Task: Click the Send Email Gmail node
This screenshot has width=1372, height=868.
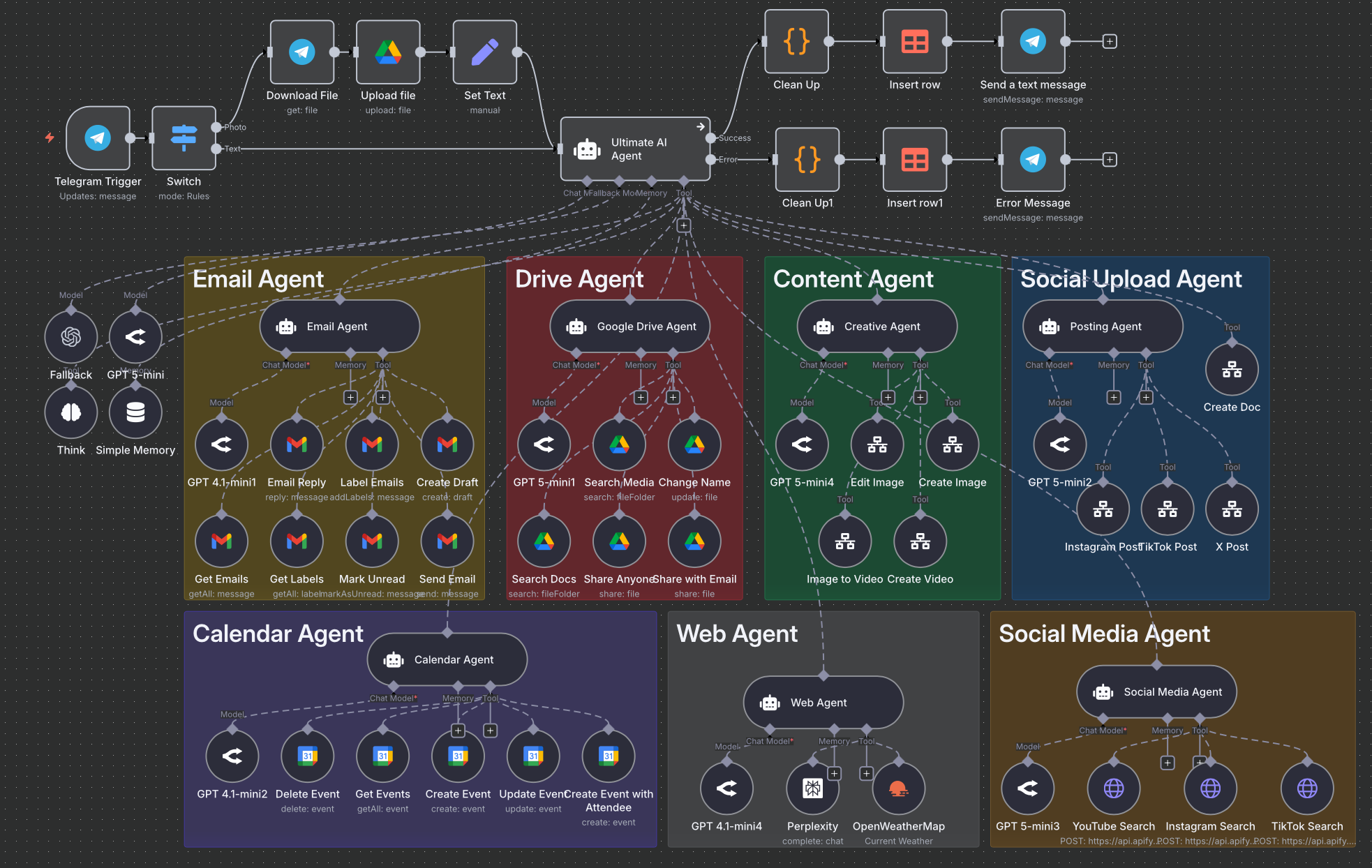Action: coord(447,541)
